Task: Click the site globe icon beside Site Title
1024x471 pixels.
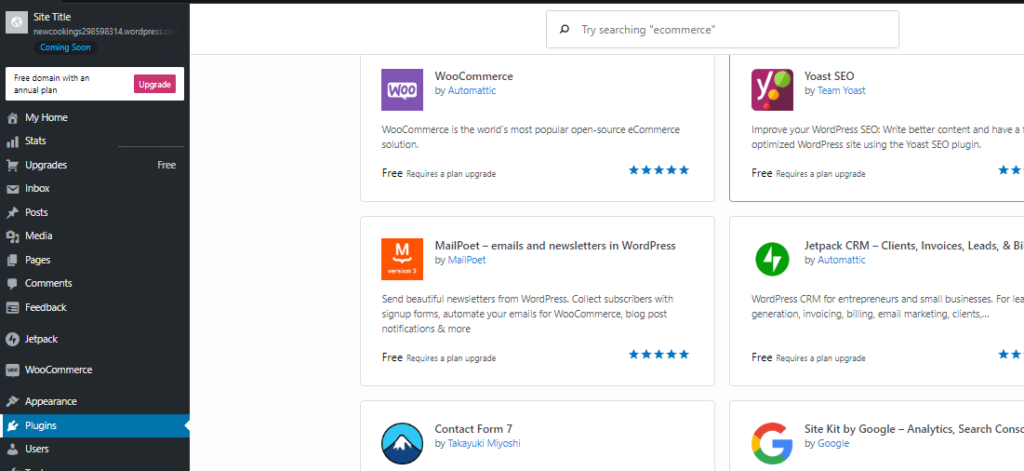Action: [17, 22]
